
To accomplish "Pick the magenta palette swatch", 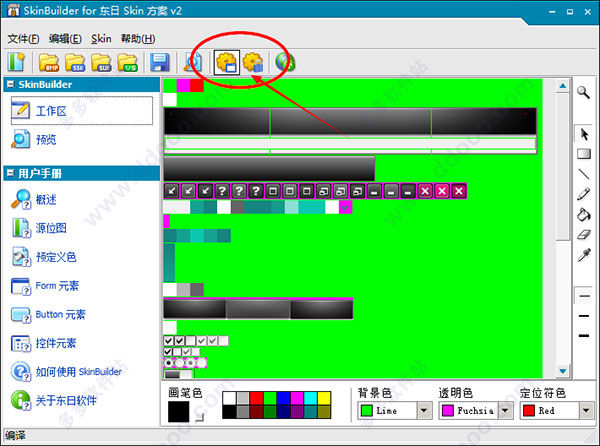I will [x=297, y=398].
